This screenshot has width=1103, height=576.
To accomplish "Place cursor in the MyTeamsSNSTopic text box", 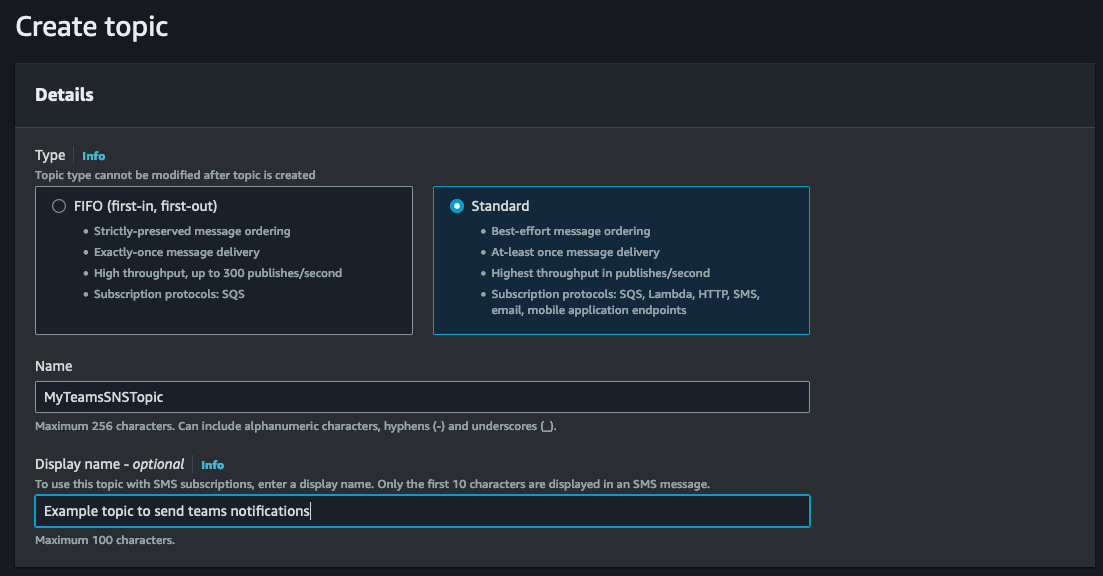I will click(420, 397).
